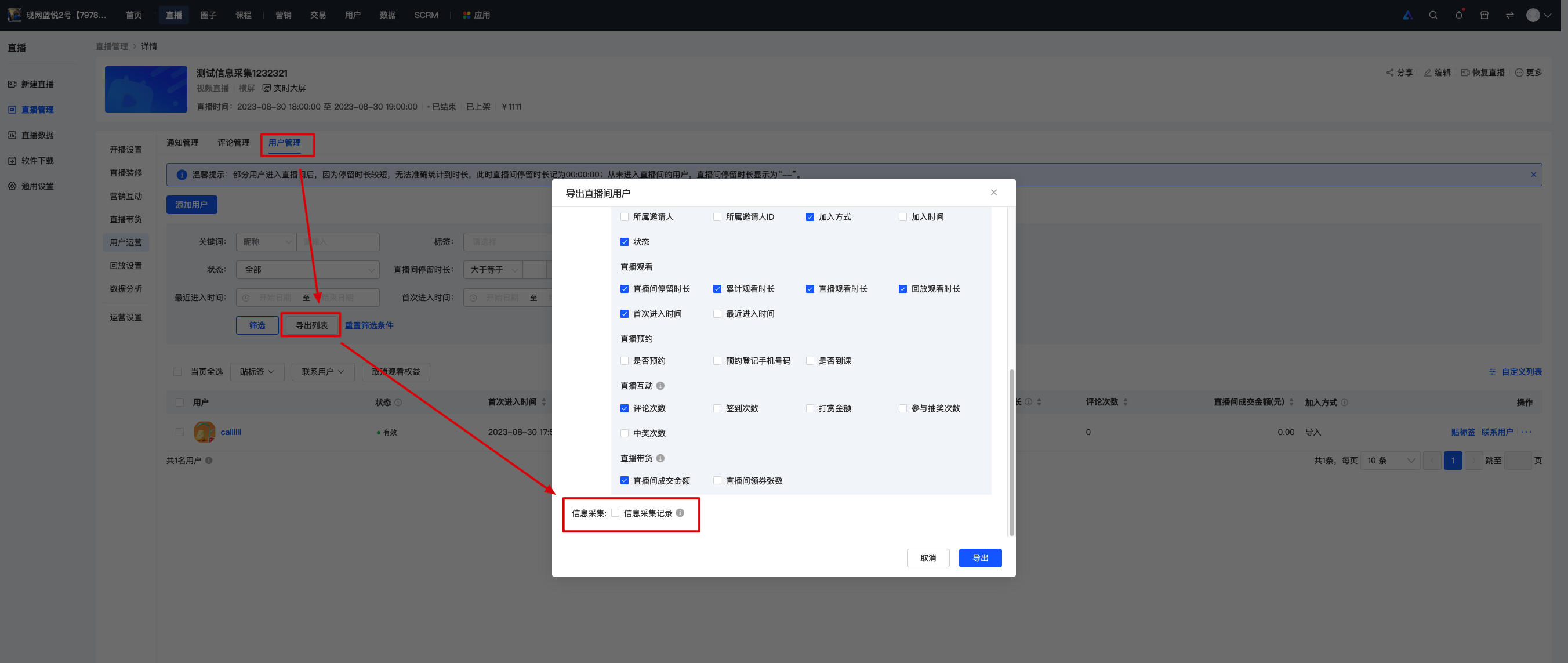This screenshot has width=1568, height=663.
Task: Click 添加用户 button
Action: (x=191, y=205)
